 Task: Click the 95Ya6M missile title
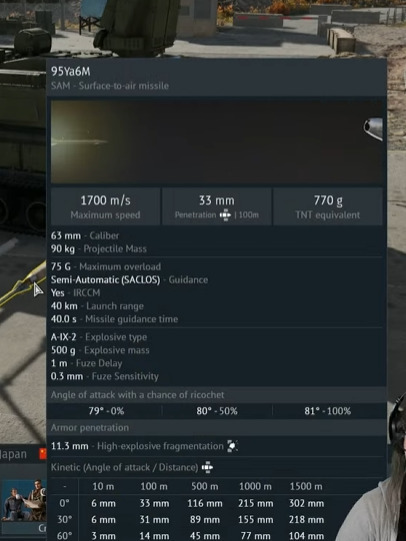coord(71,71)
